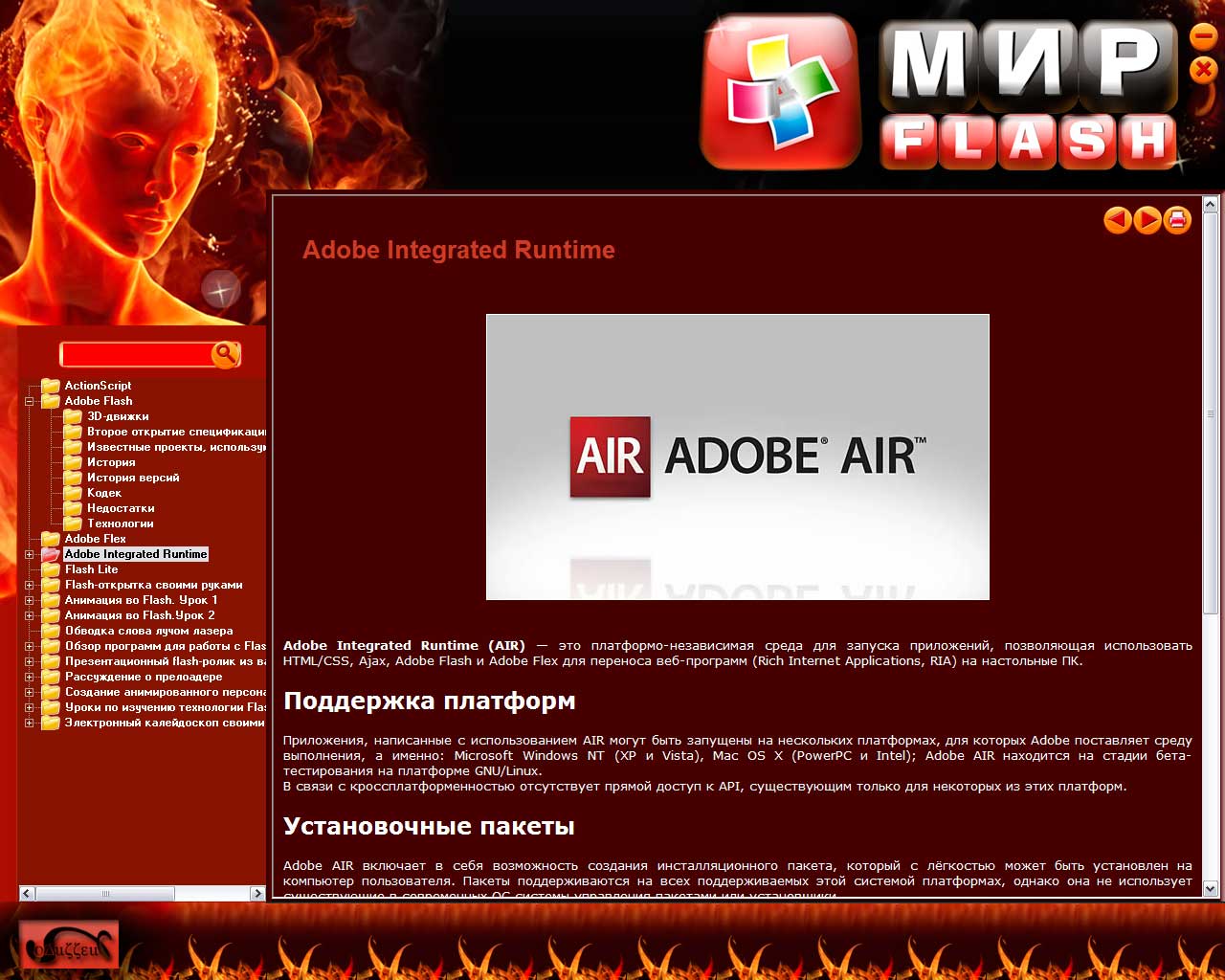Click the История версий folder icon

73,478
